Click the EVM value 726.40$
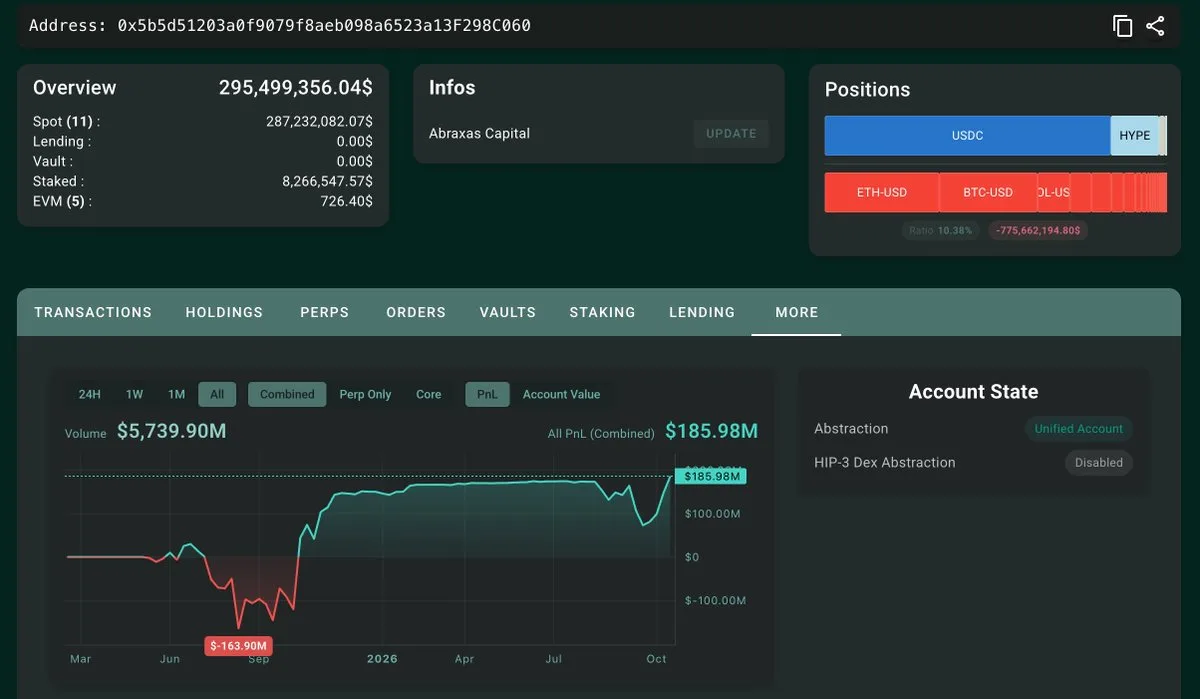1200x699 pixels. point(346,201)
